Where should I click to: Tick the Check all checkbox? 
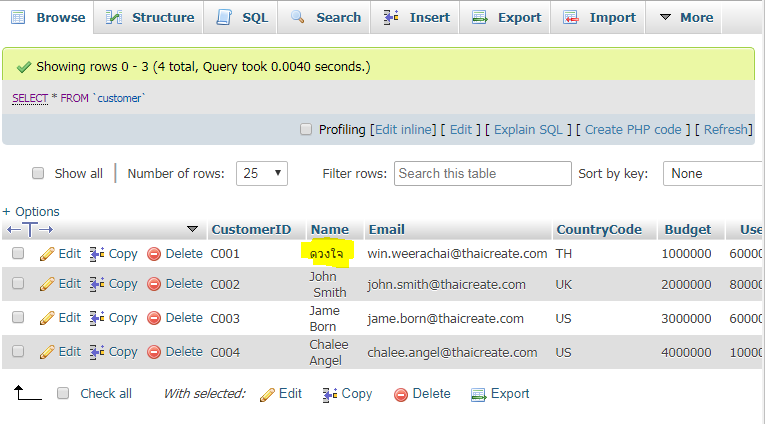click(x=63, y=394)
